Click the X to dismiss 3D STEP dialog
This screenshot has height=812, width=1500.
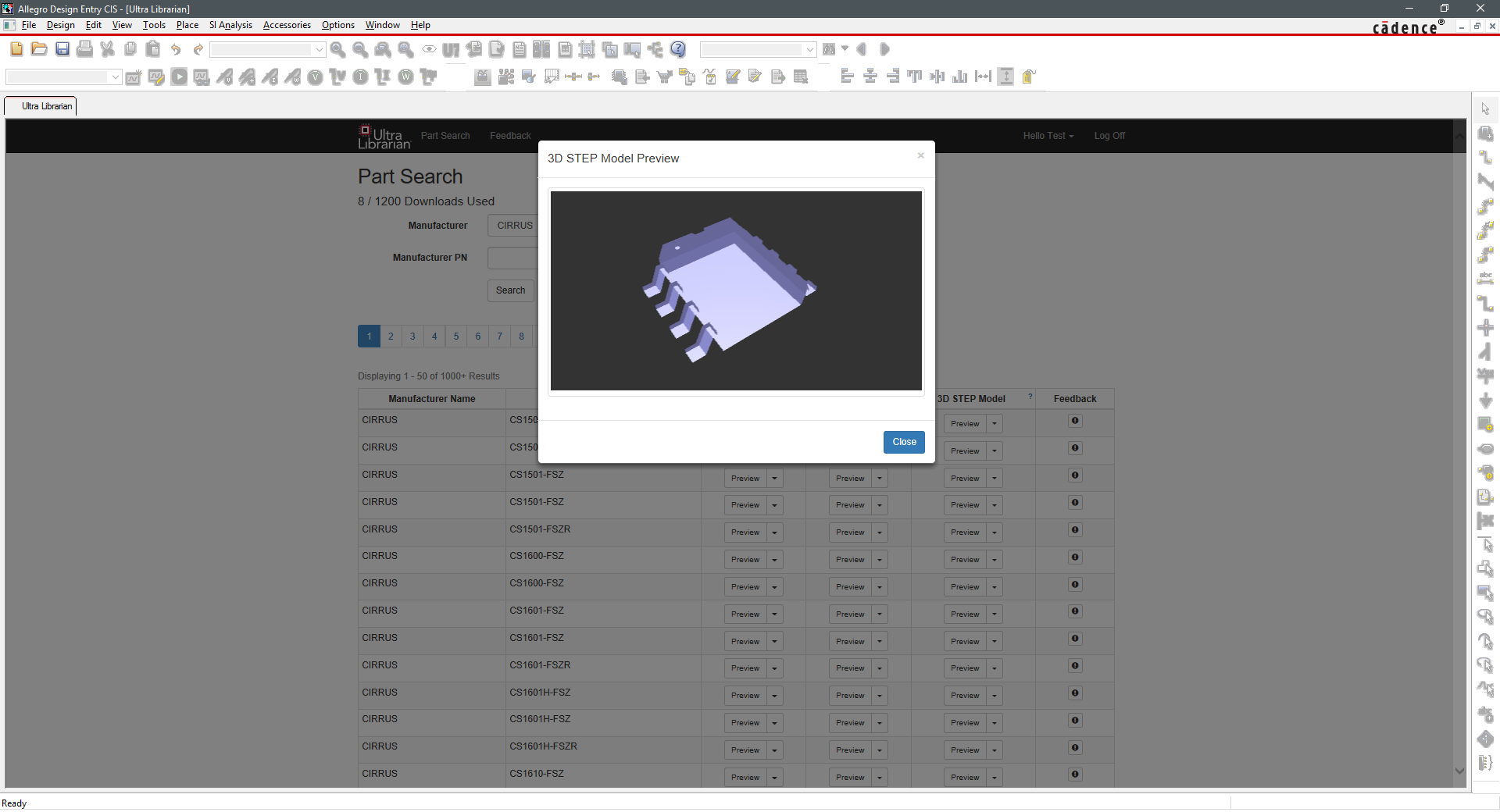point(920,155)
